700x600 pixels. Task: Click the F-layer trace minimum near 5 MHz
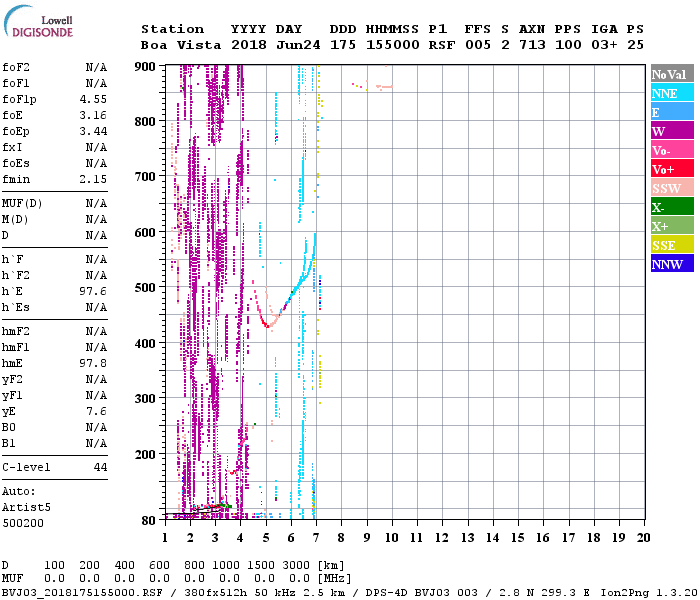267,326
